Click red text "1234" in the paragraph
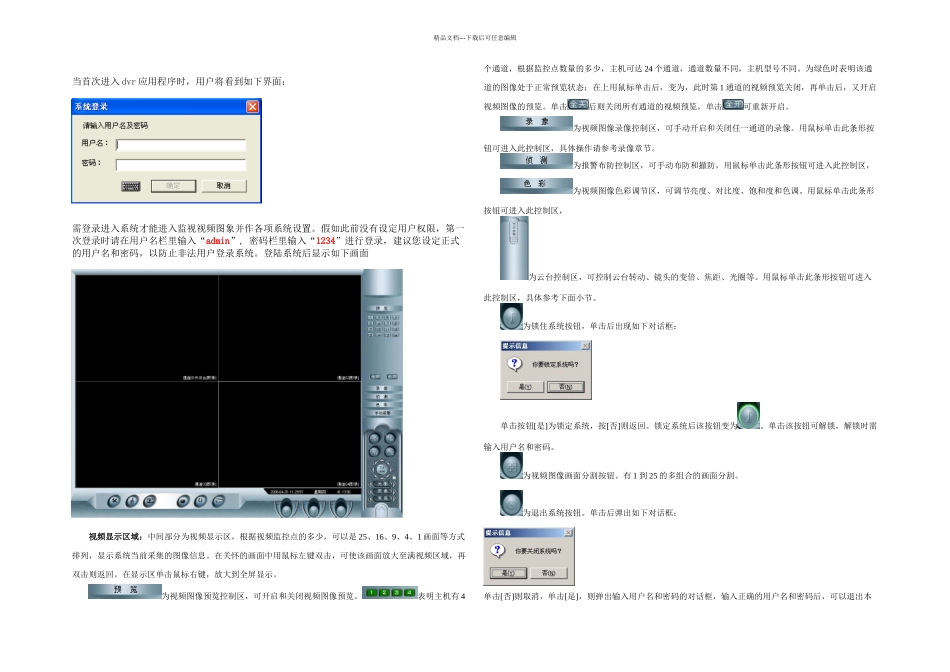The height and width of the screenshot is (672, 950). (x=325, y=241)
